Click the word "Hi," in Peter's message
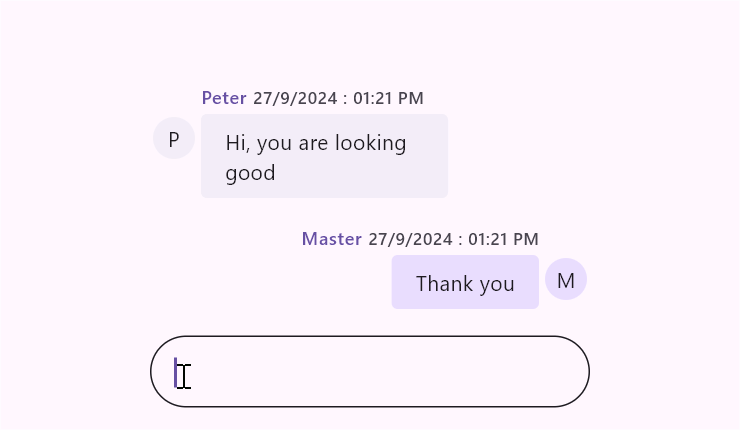This screenshot has width=740, height=430. [x=238, y=143]
